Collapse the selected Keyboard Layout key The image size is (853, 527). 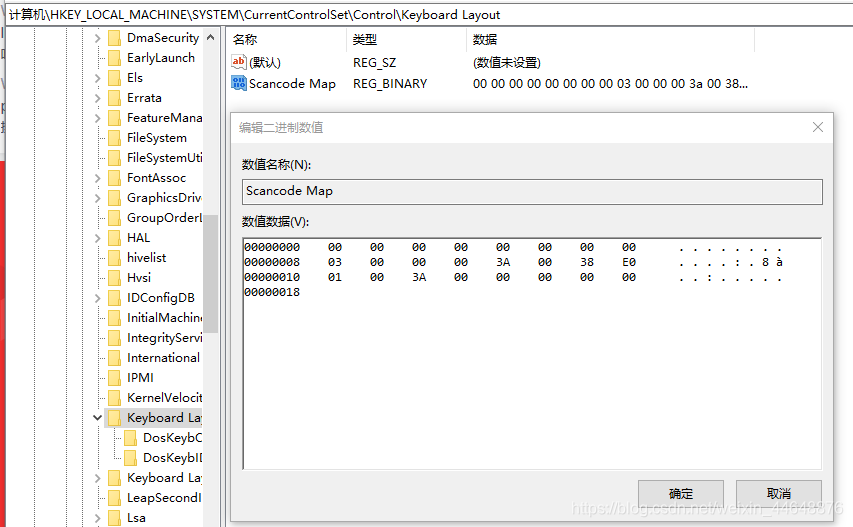[x=97, y=418]
